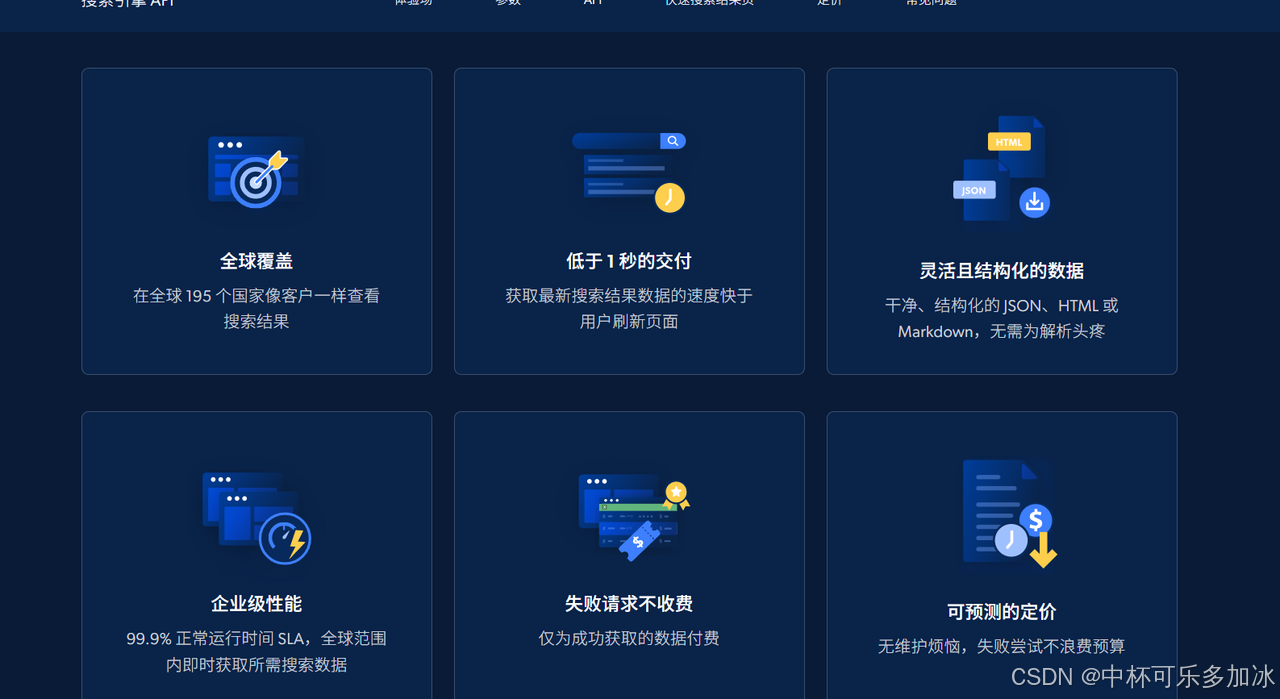Click the HTML and JSON files download icon
The height and width of the screenshot is (699, 1280).
pyautogui.click(x=1001, y=168)
